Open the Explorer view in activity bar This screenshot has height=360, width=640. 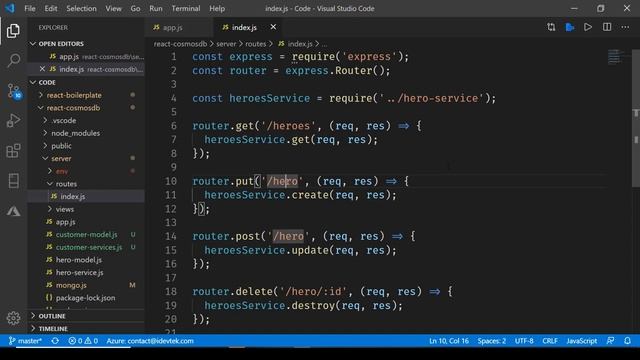13,31
